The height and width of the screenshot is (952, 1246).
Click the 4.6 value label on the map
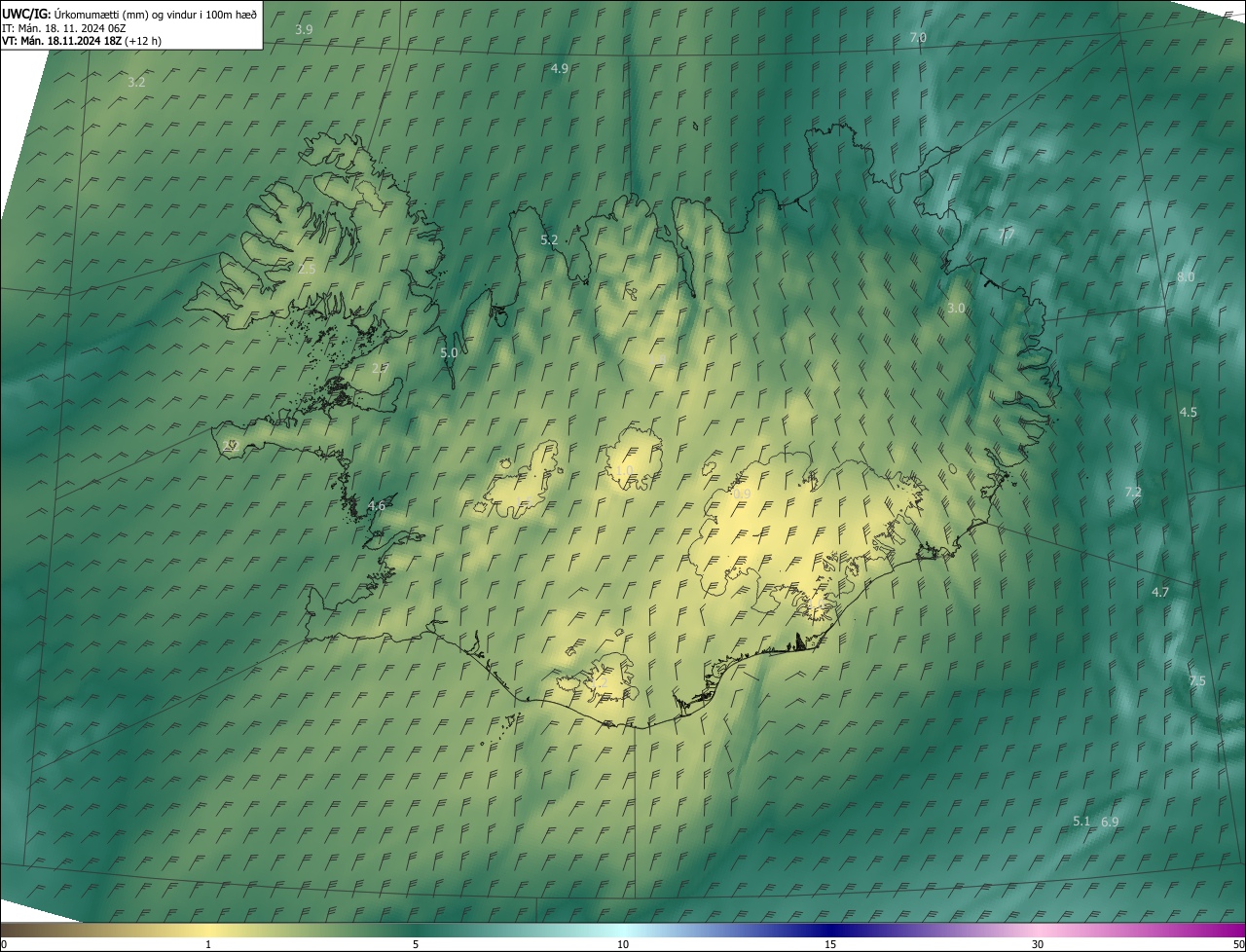tap(377, 506)
